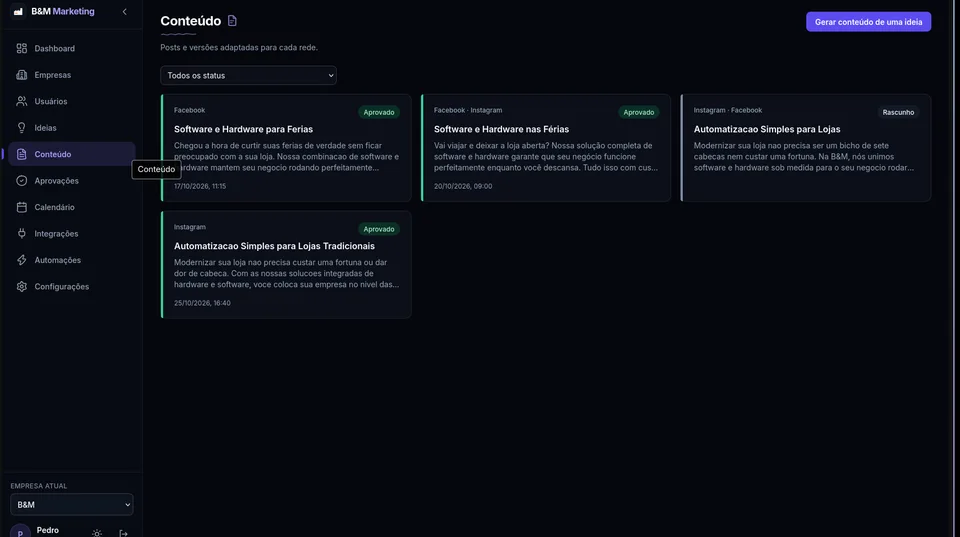The height and width of the screenshot is (537, 960).
Task: Click the date 25/10/2026, 16:40
Action: coord(202,303)
